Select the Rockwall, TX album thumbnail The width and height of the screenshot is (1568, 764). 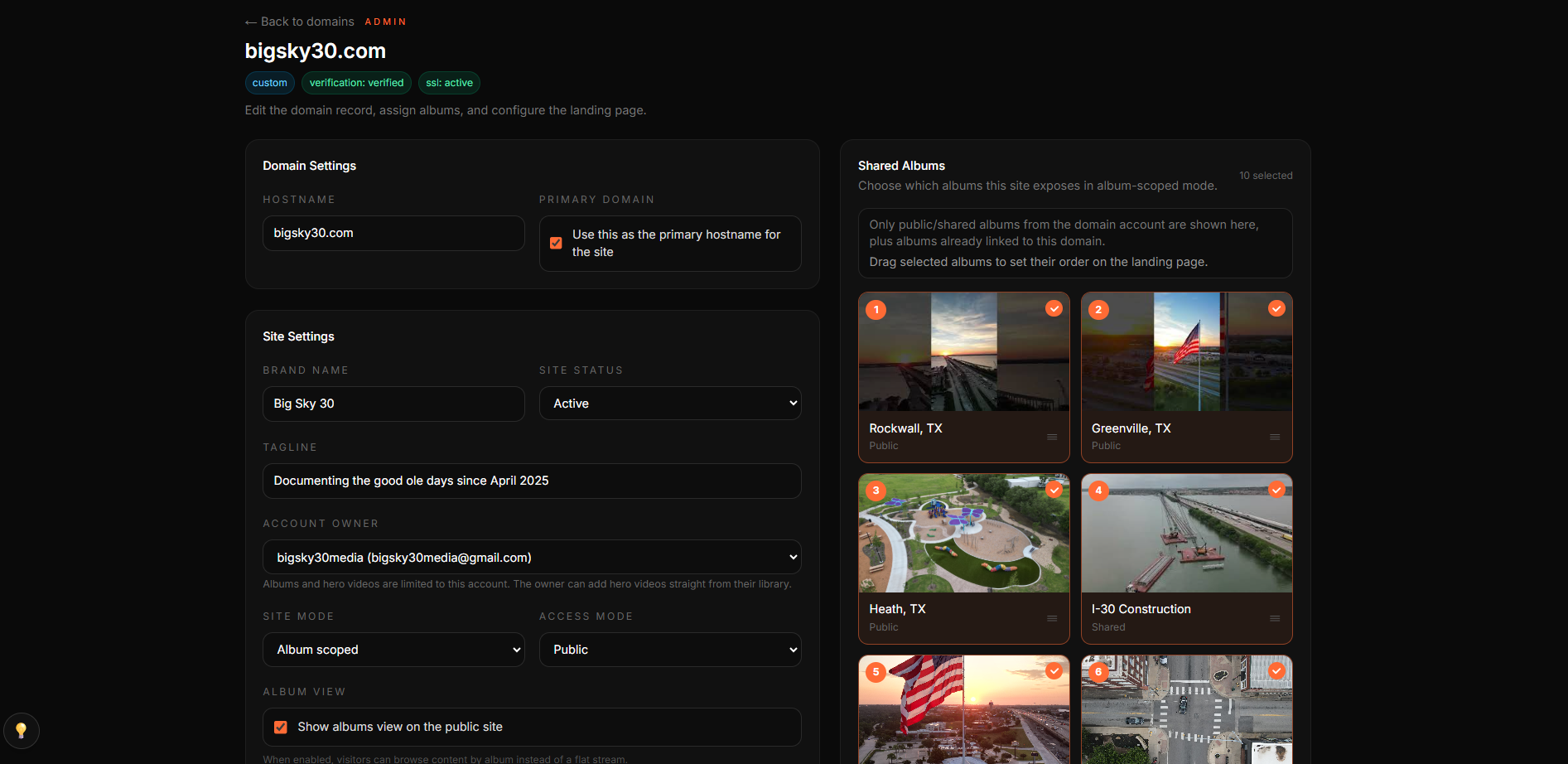point(964,352)
